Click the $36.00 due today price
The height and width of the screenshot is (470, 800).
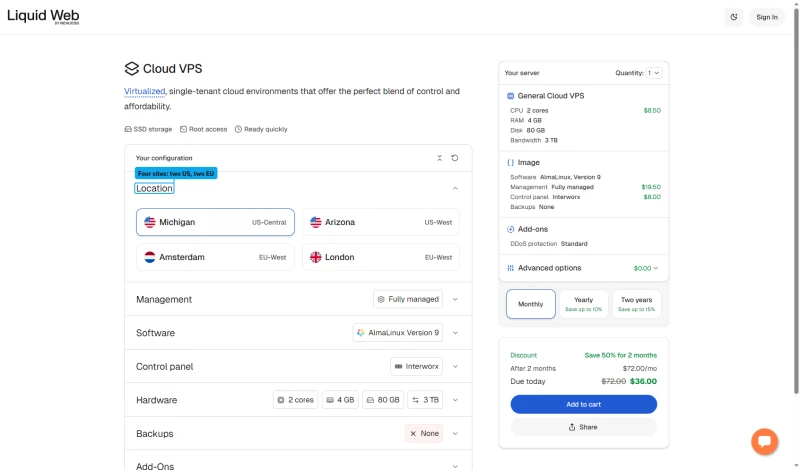coord(643,382)
